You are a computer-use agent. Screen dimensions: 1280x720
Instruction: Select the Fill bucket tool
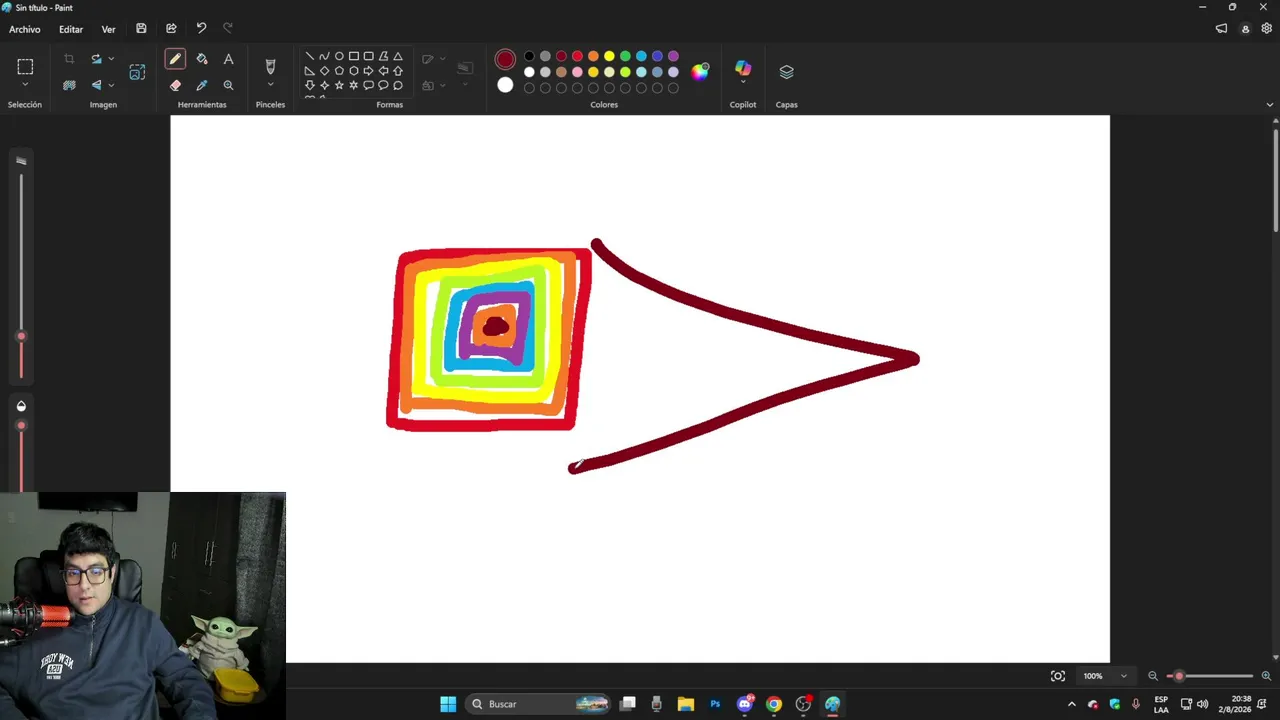202,59
